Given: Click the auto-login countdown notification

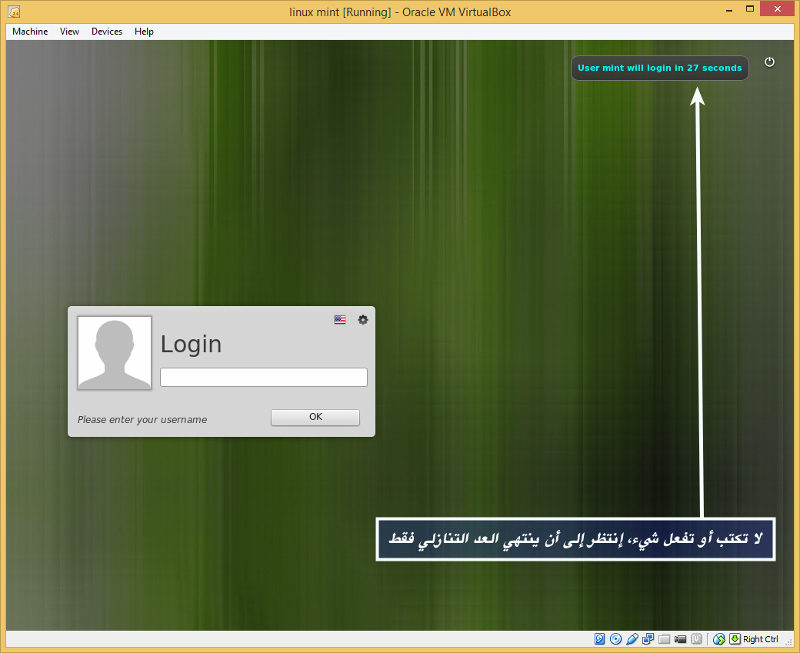Looking at the screenshot, I should point(660,68).
